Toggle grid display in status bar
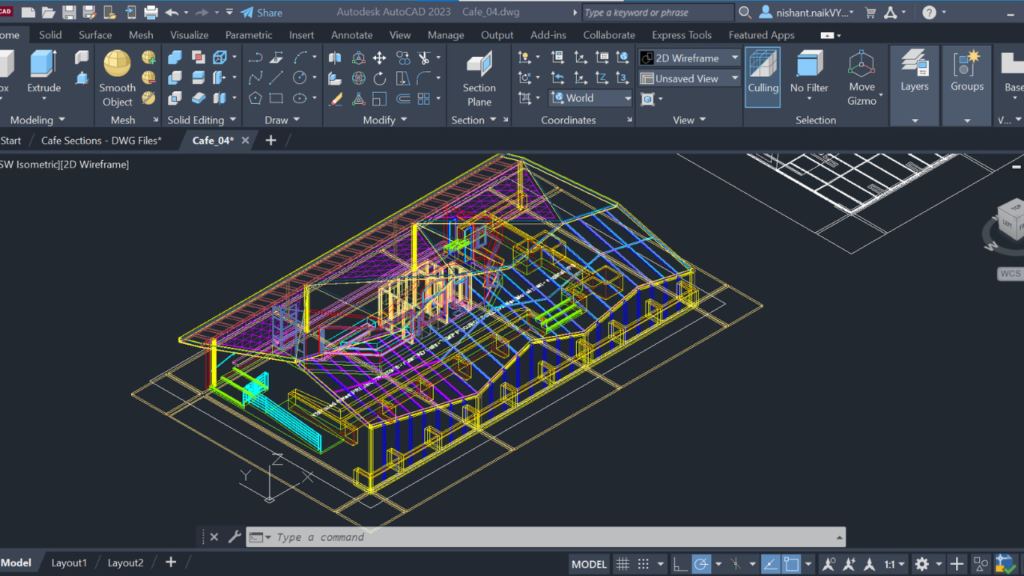 point(622,564)
